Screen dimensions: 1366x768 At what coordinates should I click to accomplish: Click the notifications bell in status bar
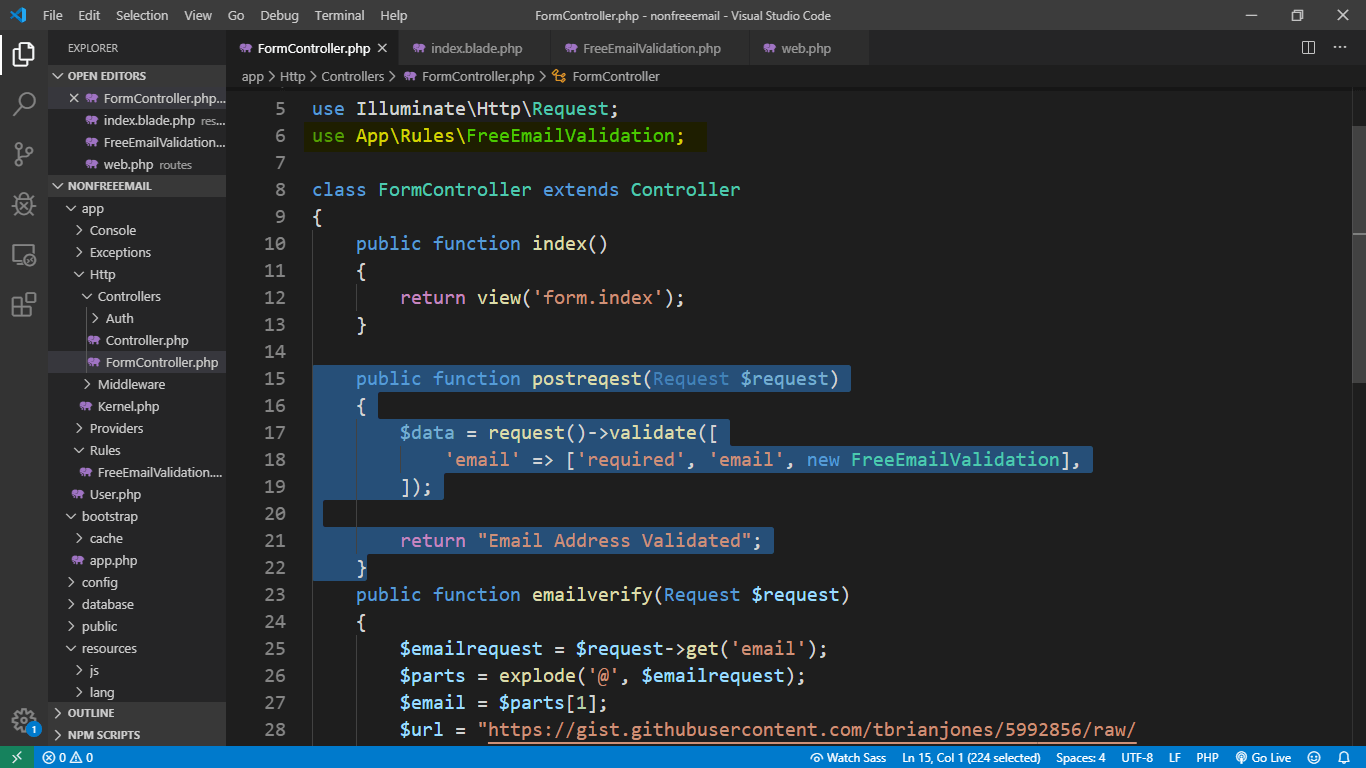tap(1342, 758)
